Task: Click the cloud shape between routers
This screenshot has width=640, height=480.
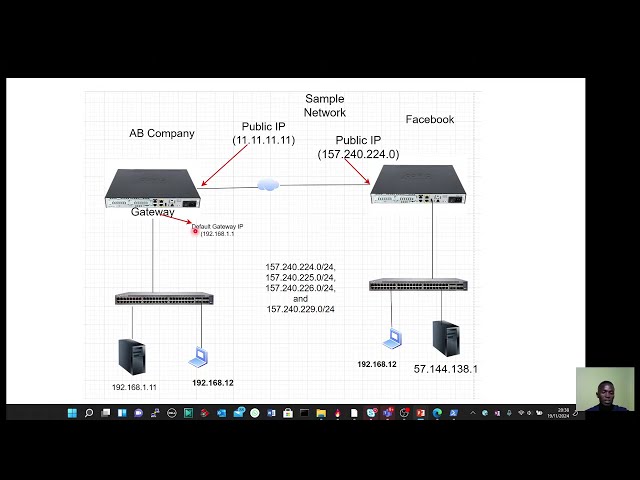Action: [x=268, y=184]
